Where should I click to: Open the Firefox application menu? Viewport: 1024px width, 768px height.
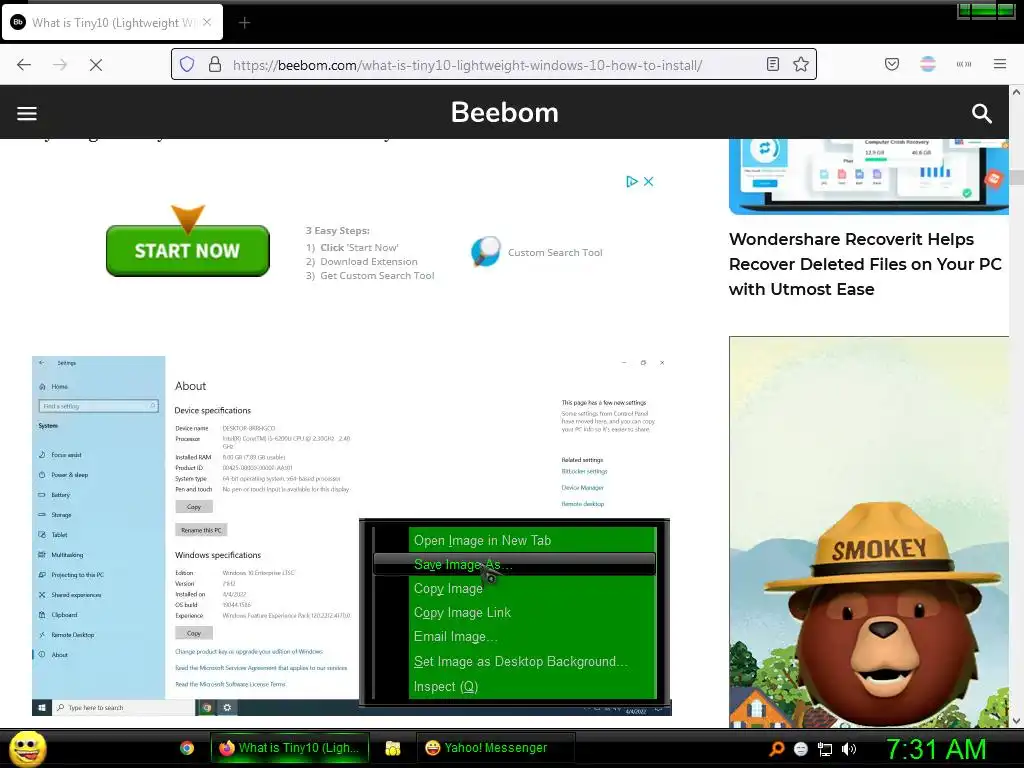999,64
